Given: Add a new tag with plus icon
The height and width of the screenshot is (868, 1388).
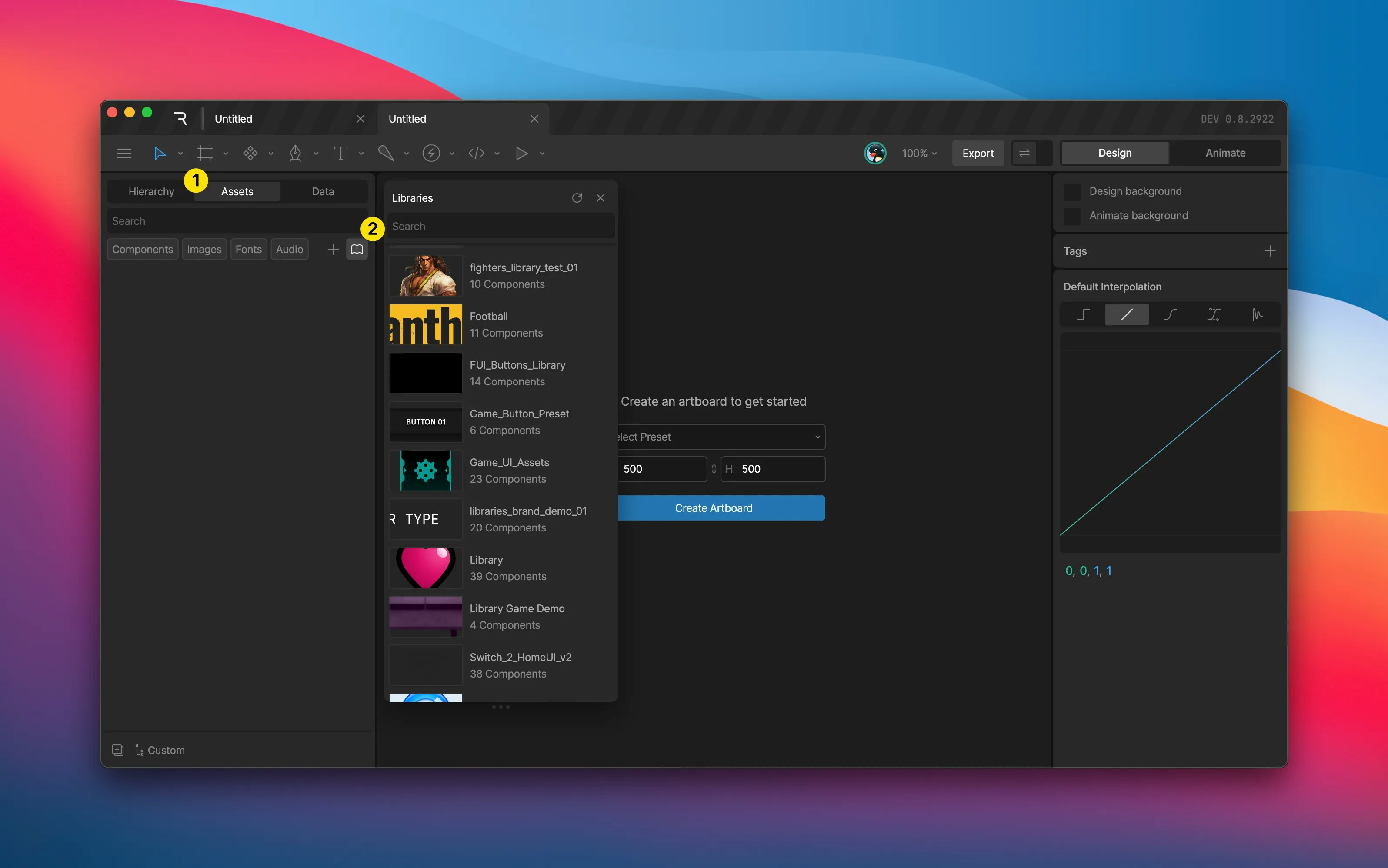Looking at the screenshot, I should coord(1269,251).
